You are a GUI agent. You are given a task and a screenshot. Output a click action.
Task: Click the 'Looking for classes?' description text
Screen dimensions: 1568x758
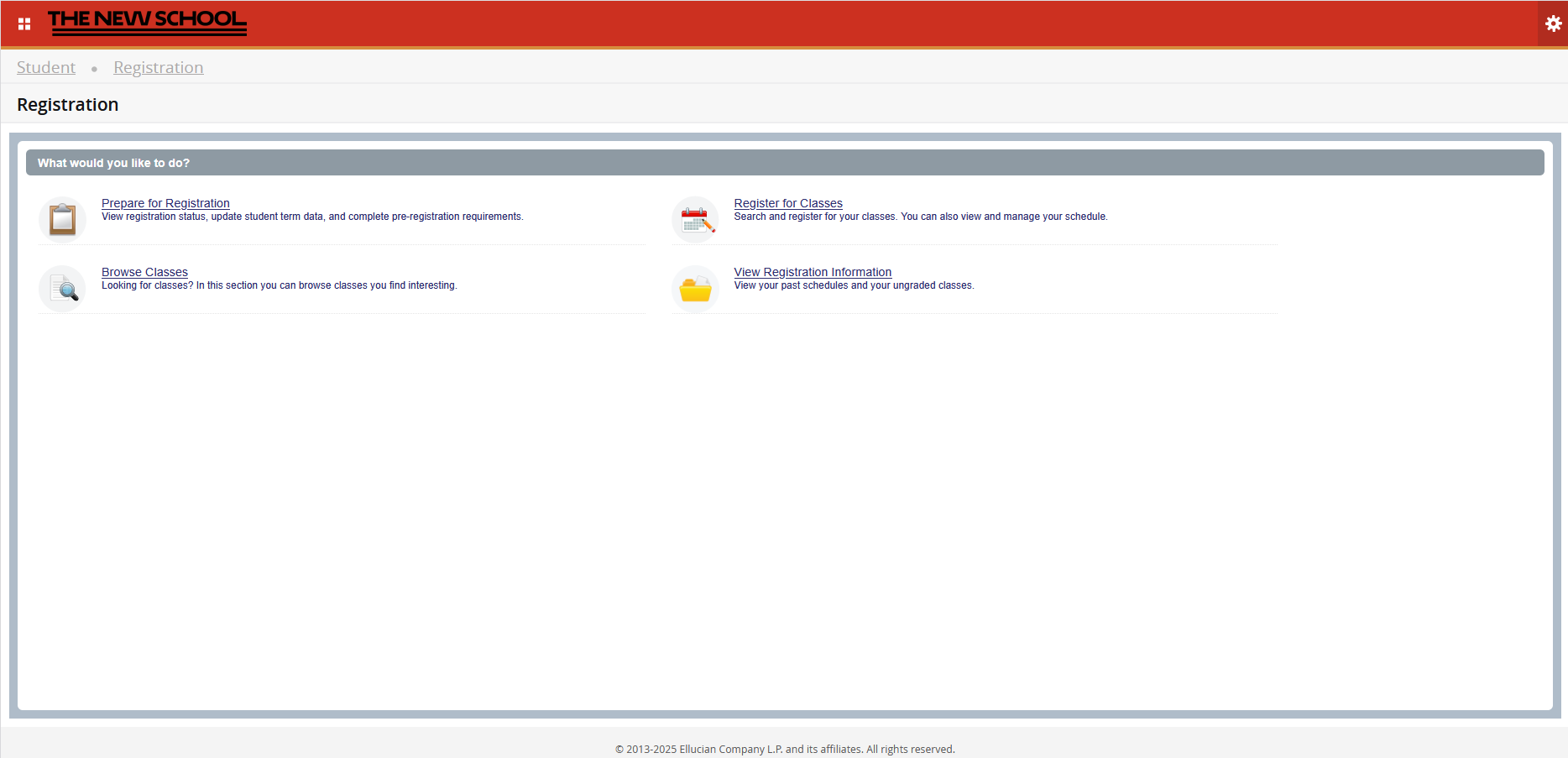(279, 285)
